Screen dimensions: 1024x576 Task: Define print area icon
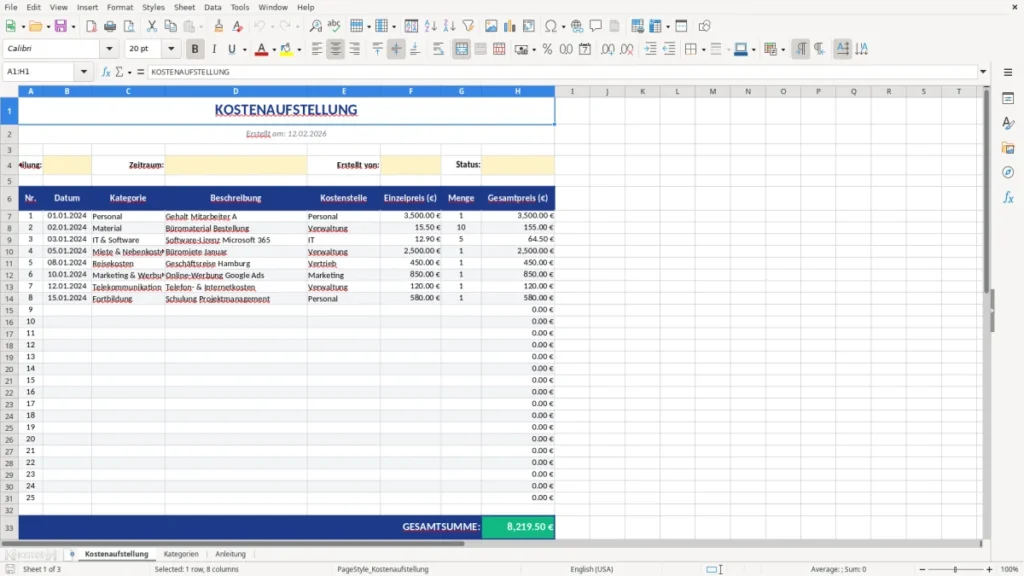pos(637,26)
